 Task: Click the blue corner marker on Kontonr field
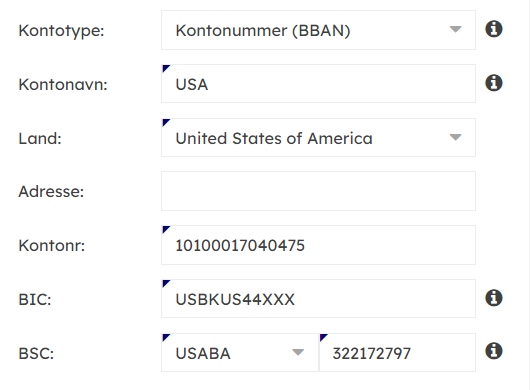[166, 229]
